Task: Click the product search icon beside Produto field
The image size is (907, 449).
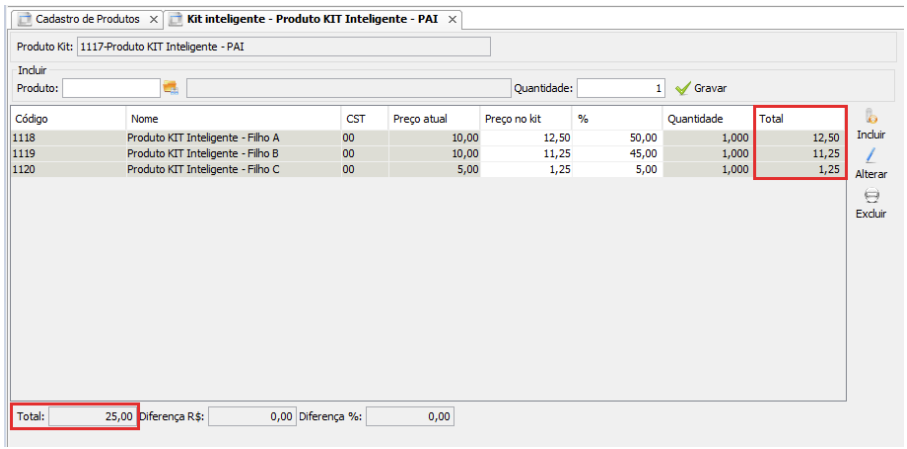Action: point(170,88)
